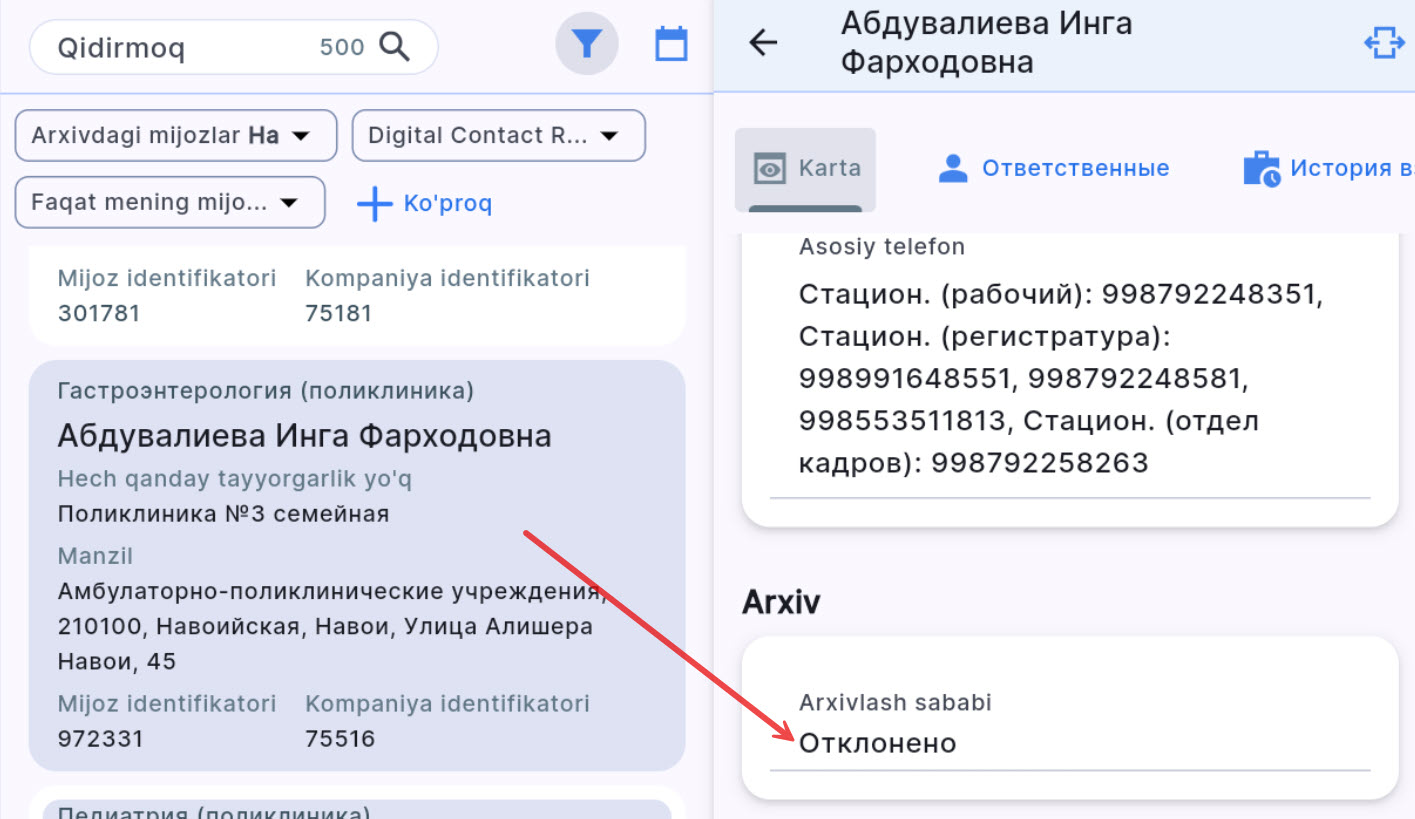
Task: Toggle the funnel filter icon
Action: tap(587, 45)
